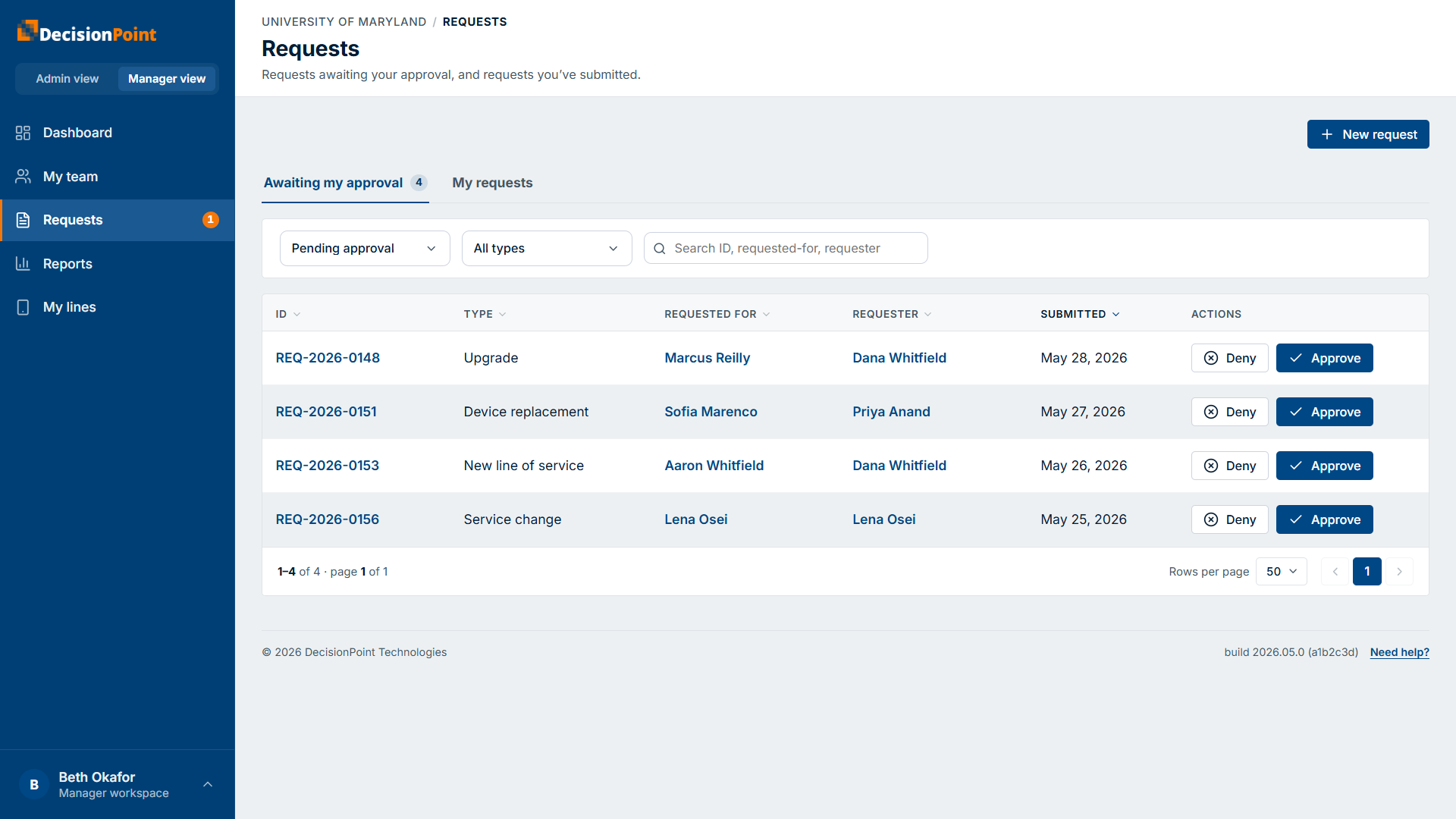Sort by the Submitted column

pyautogui.click(x=1080, y=314)
